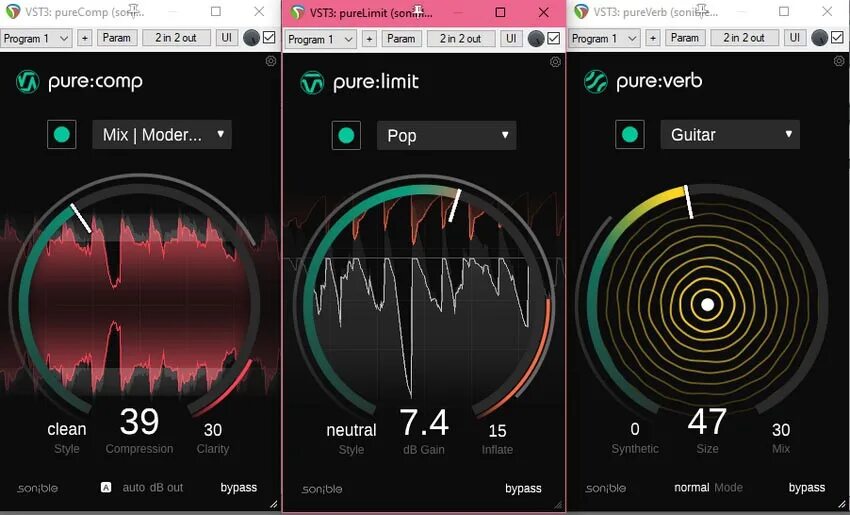850x515 pixels.
Task: Click UI button in pureLimit window
Action: click(x=511, y=38)
